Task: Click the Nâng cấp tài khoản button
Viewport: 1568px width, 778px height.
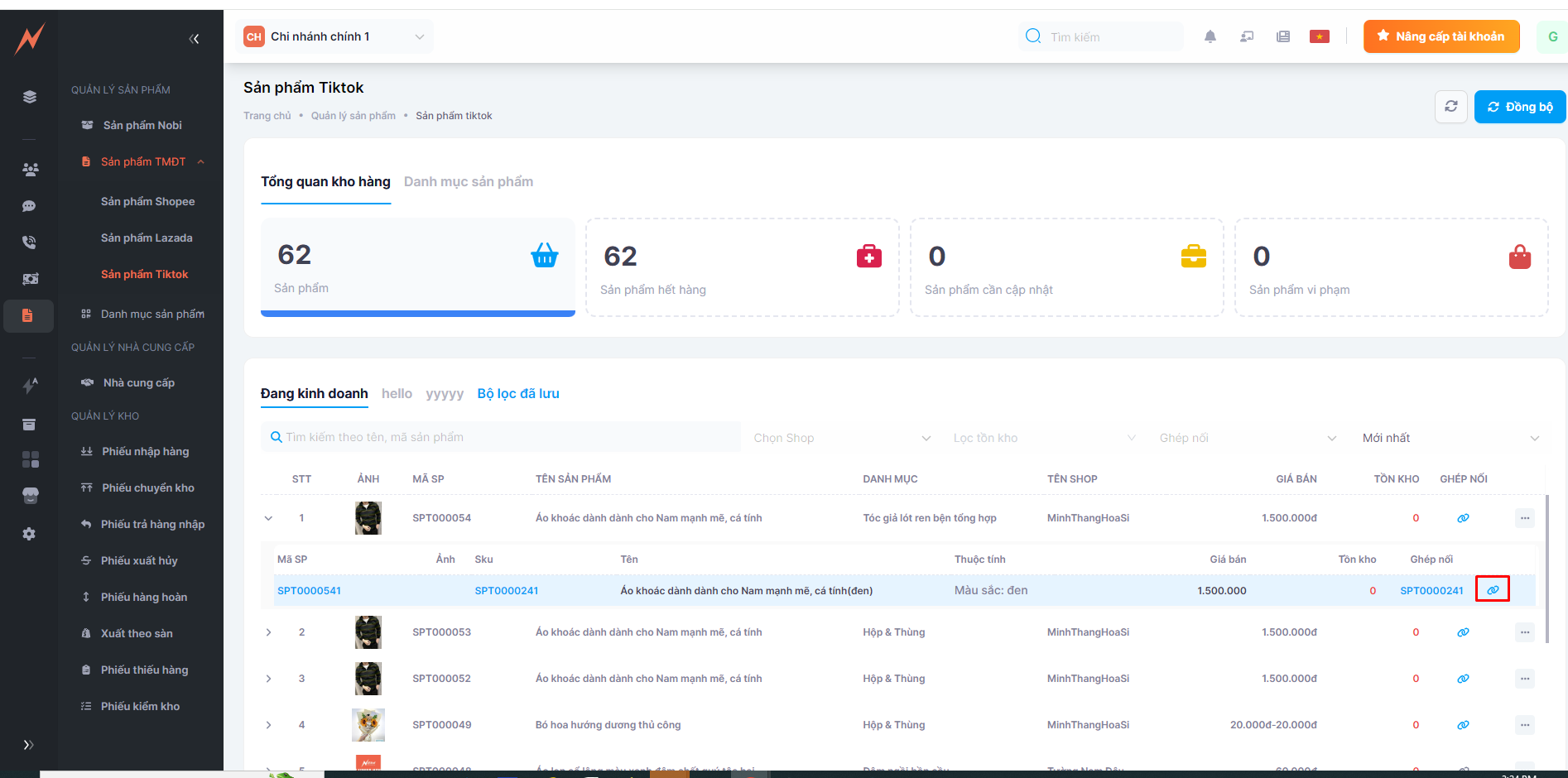Action: [1441, 36]
